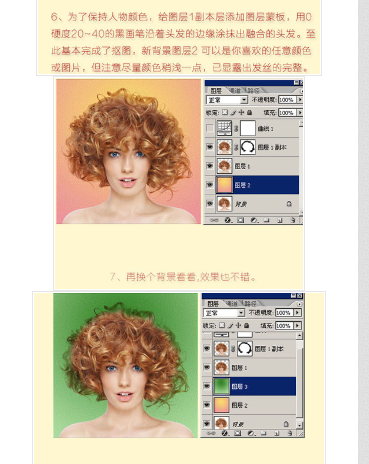Click link layers icon in panel with 图层 3 selected

point(211,433)
